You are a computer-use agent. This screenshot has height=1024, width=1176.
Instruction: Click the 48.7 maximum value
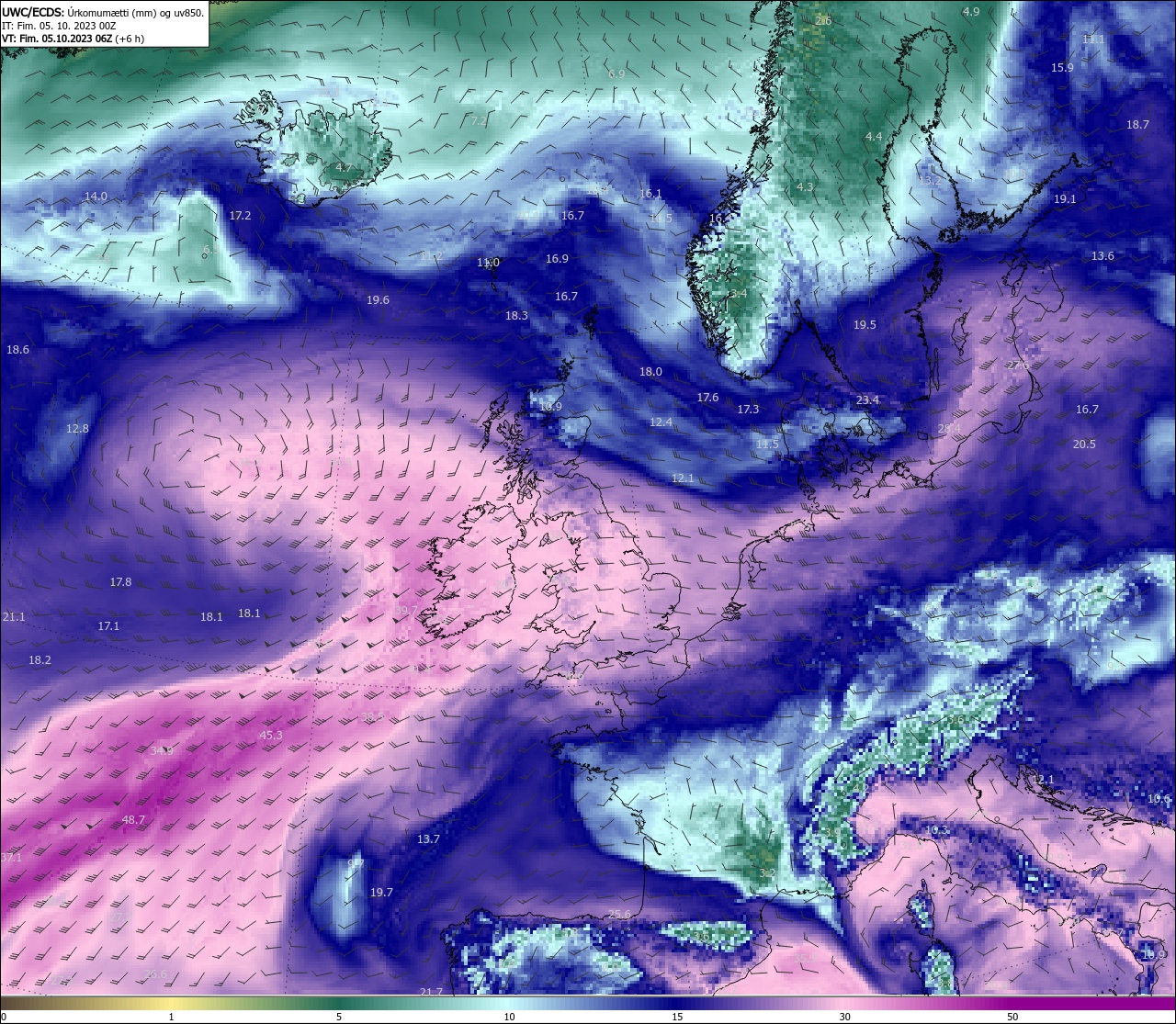pyautogui.click(x=133, y=819)
